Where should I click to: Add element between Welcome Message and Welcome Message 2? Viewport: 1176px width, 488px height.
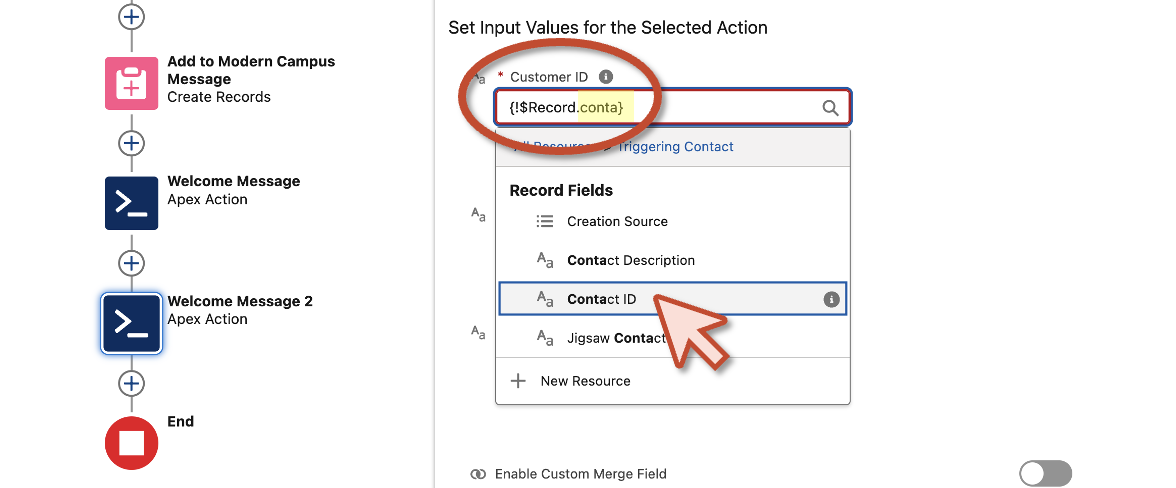[x=131, y=263]
